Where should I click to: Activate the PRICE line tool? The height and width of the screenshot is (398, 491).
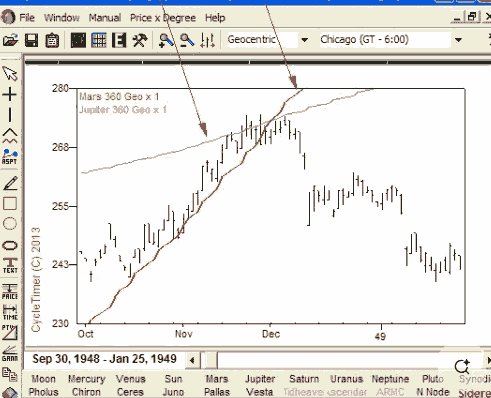[10, 292]
